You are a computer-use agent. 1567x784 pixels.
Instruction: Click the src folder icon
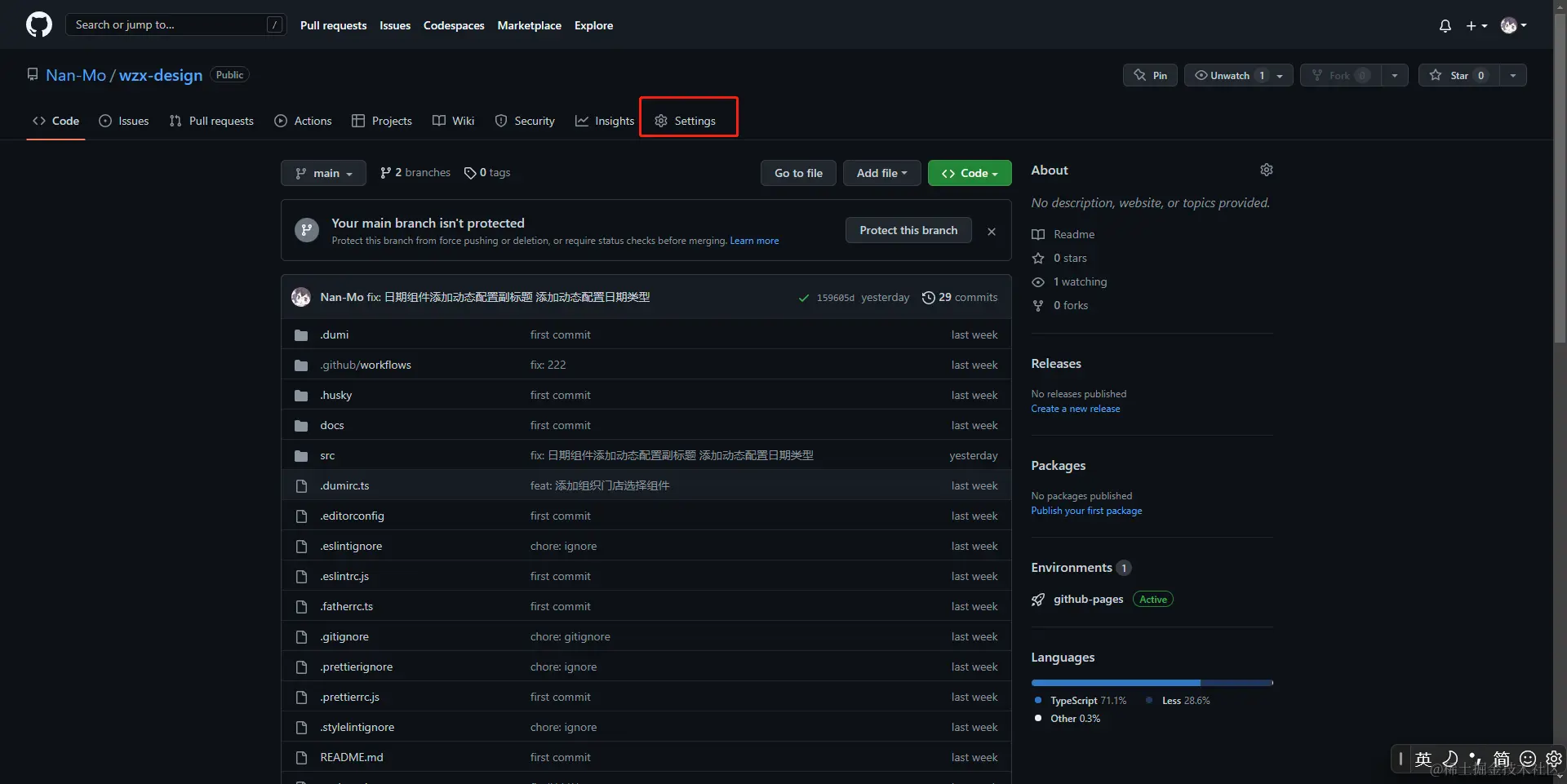301,456
